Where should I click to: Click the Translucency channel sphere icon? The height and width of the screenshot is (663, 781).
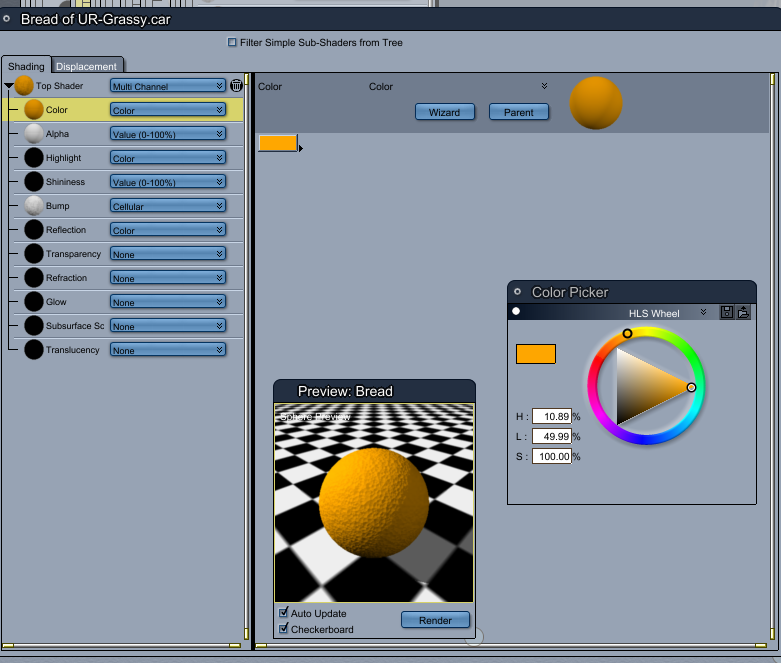pyautogui.click(x=34, y=349)
